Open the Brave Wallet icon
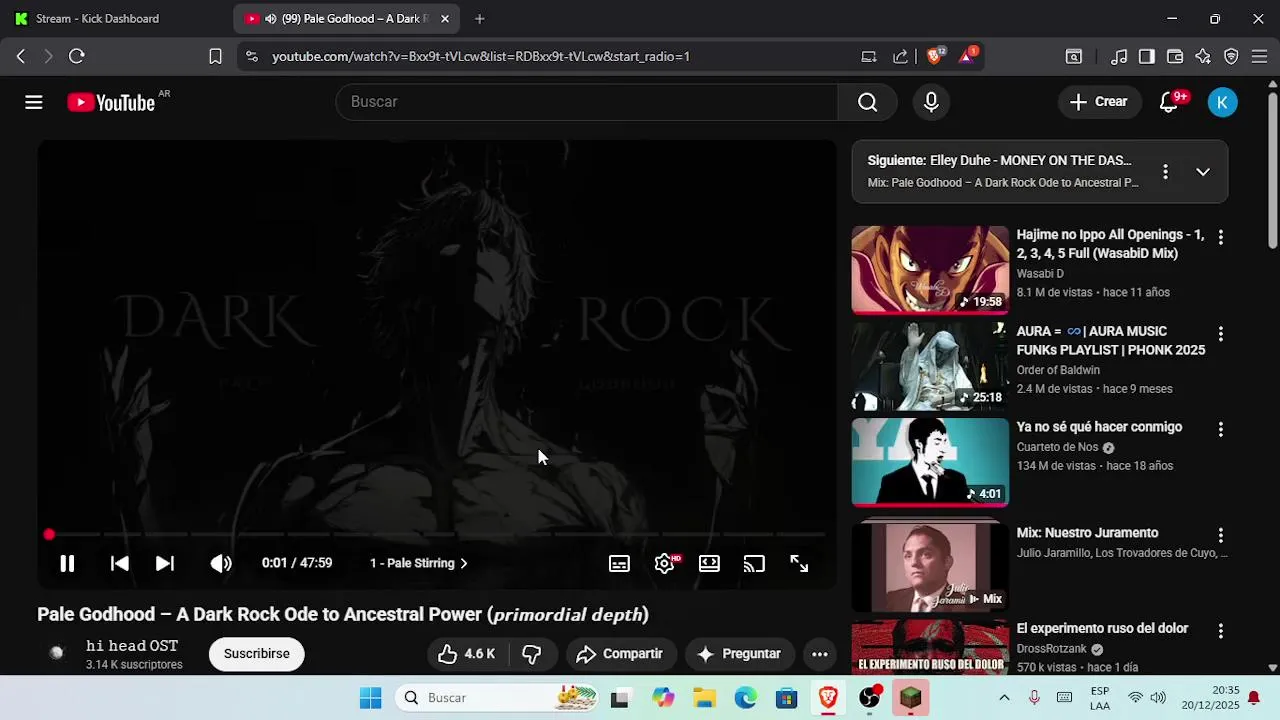The width and height of the screenshot is (1280, 720). pos(1175,57)
